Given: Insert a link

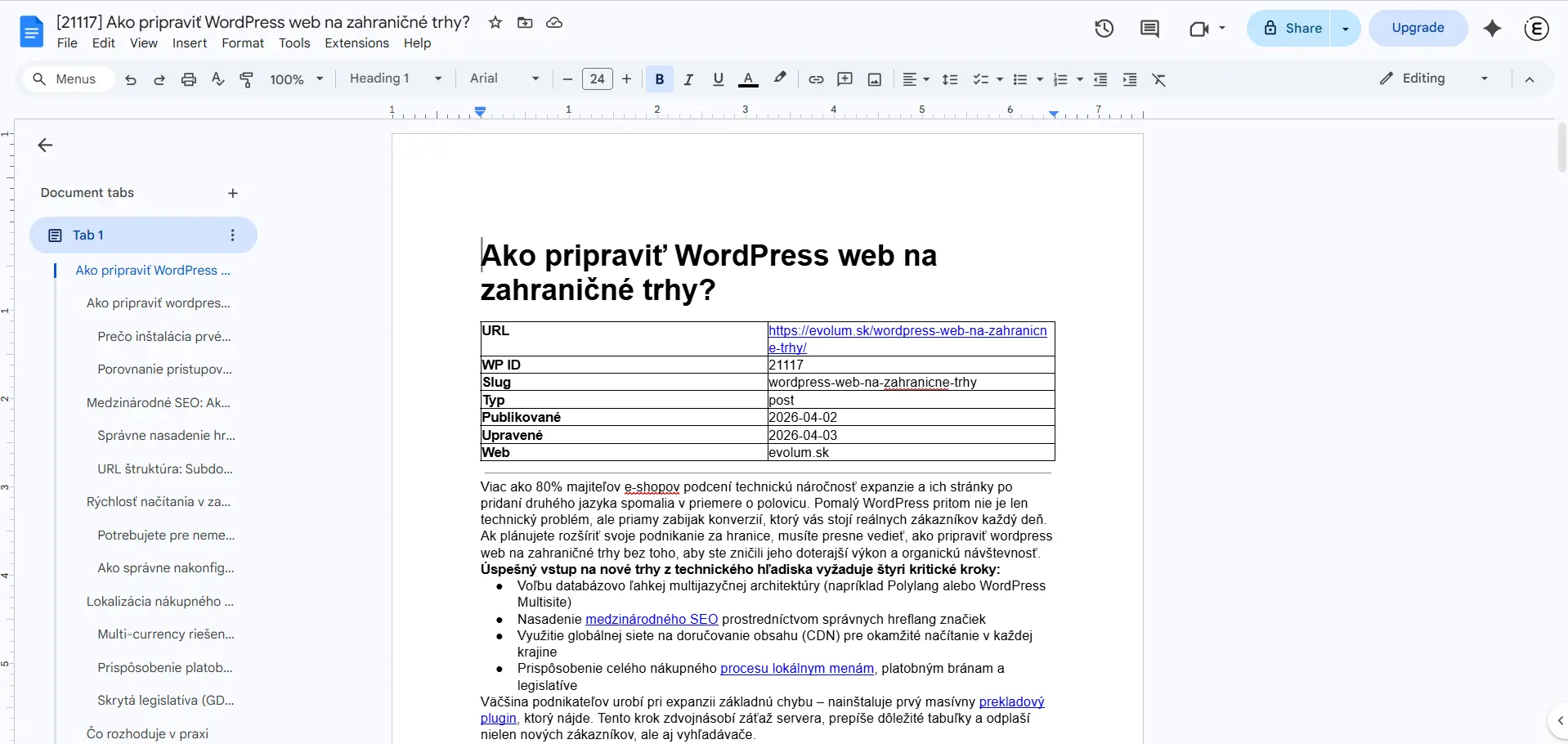Looking at the screenshot, I should (815, 79).
